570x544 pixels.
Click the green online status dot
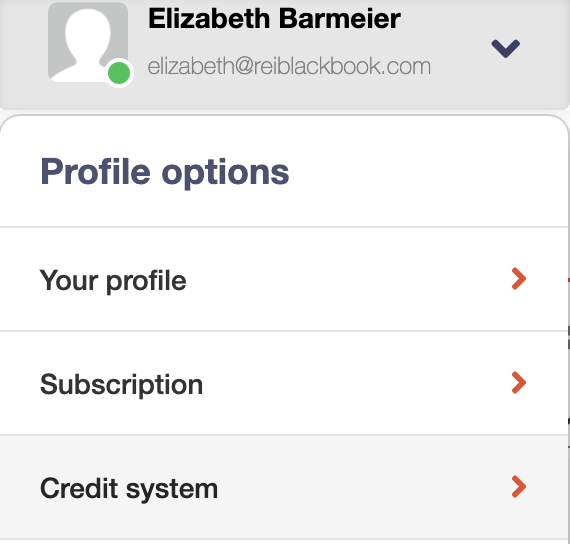(x=119, y=73)
